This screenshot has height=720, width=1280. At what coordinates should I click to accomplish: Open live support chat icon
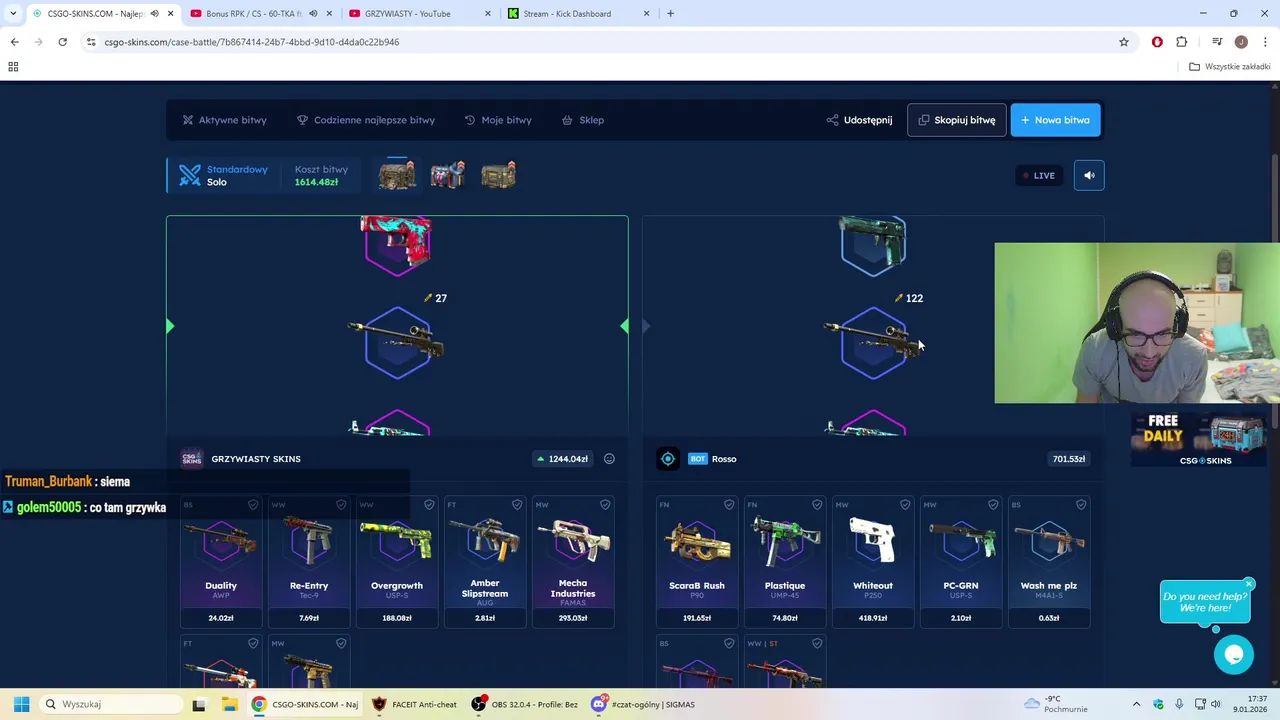[x=1234, y=654]
